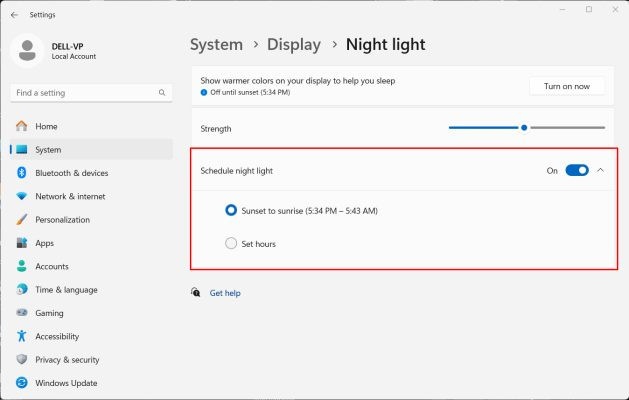Open Personalization paintbrush icon
Screen dimensions: 629x400
click(x=21, y=220)
